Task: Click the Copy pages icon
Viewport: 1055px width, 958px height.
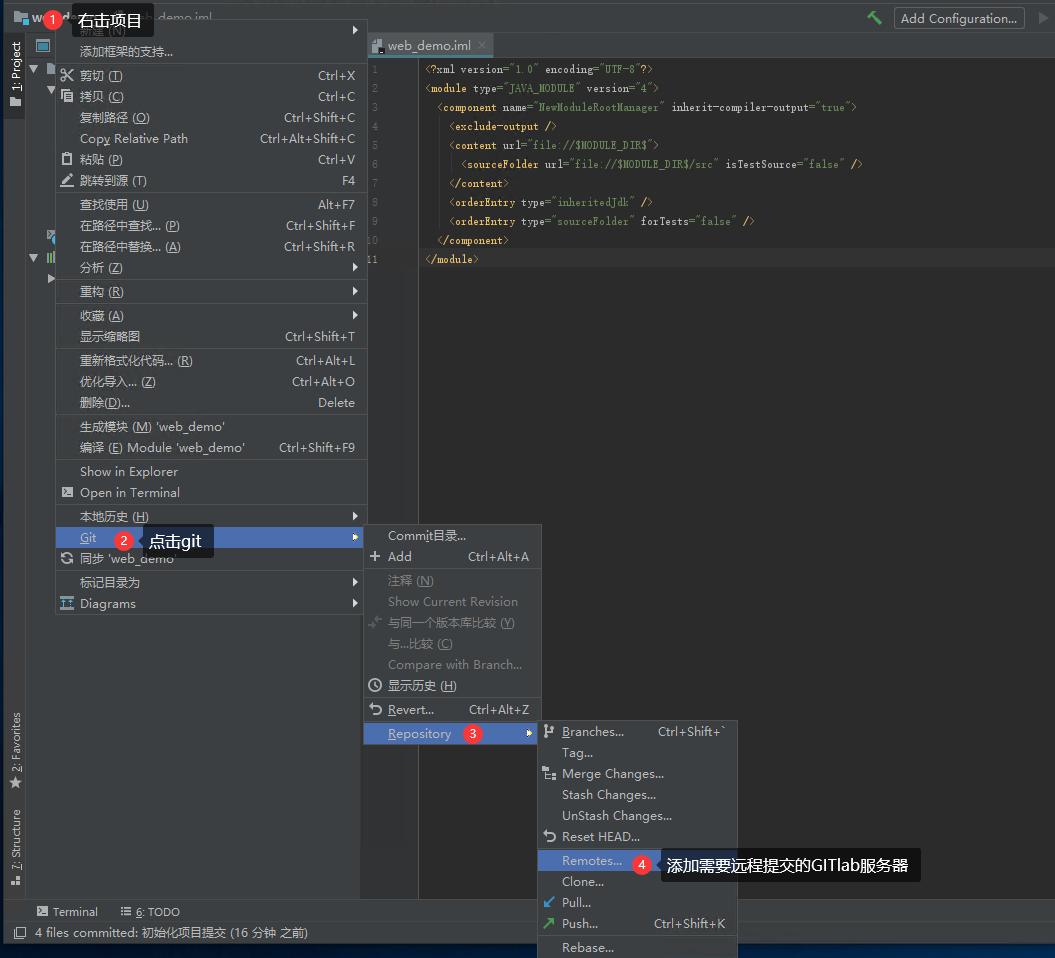Action: coord(67,96)
